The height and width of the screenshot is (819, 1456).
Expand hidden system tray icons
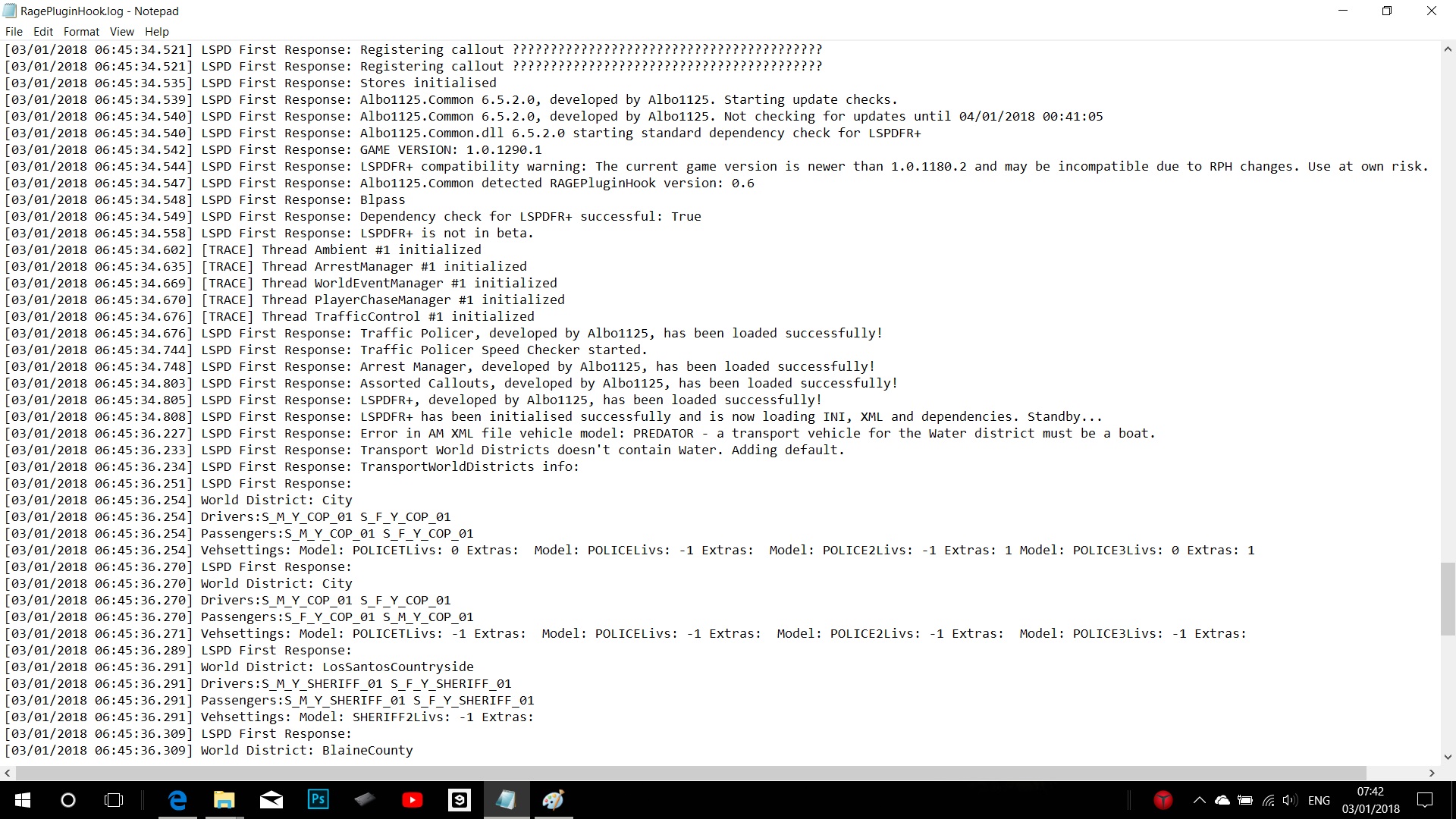point(1199,800)
